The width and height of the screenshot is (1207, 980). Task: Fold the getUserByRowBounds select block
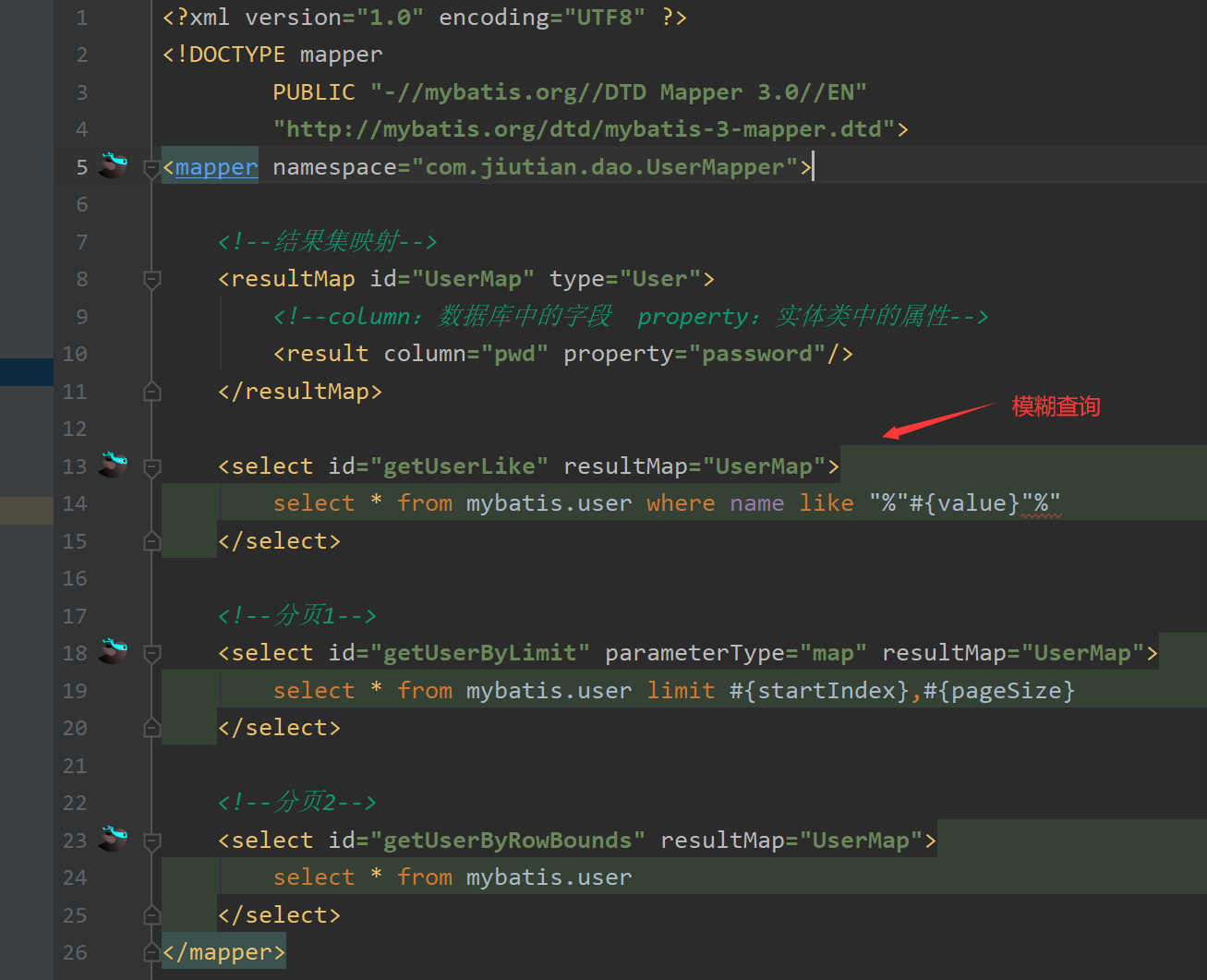tap(152, 841)
